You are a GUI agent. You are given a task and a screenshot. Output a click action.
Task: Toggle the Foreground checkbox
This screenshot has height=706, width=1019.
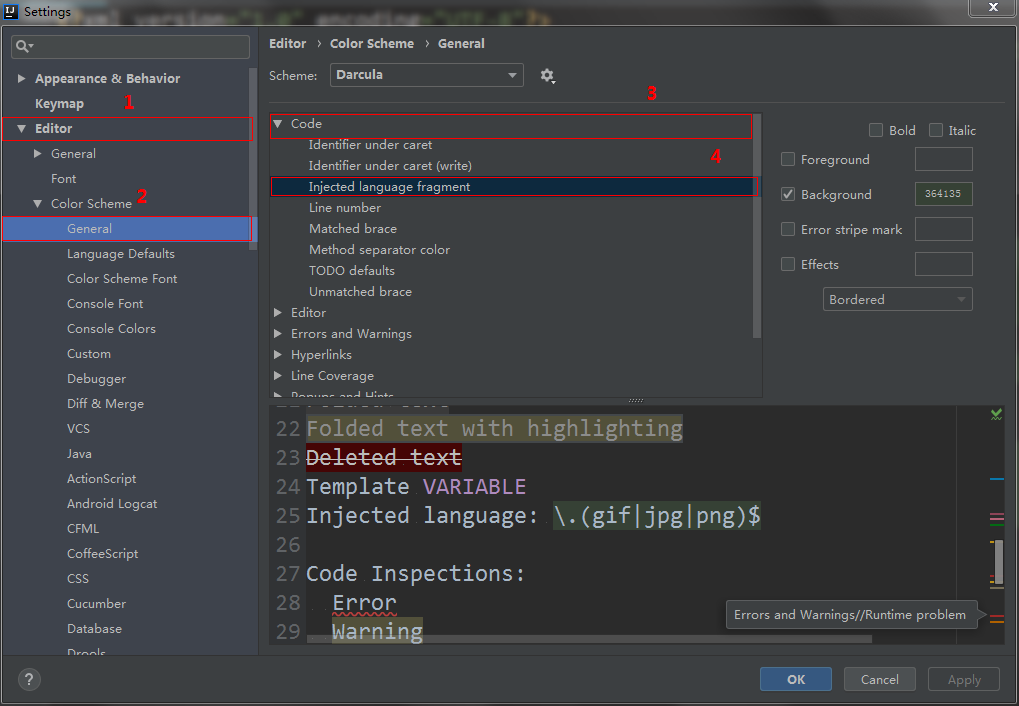pos(788,159)
